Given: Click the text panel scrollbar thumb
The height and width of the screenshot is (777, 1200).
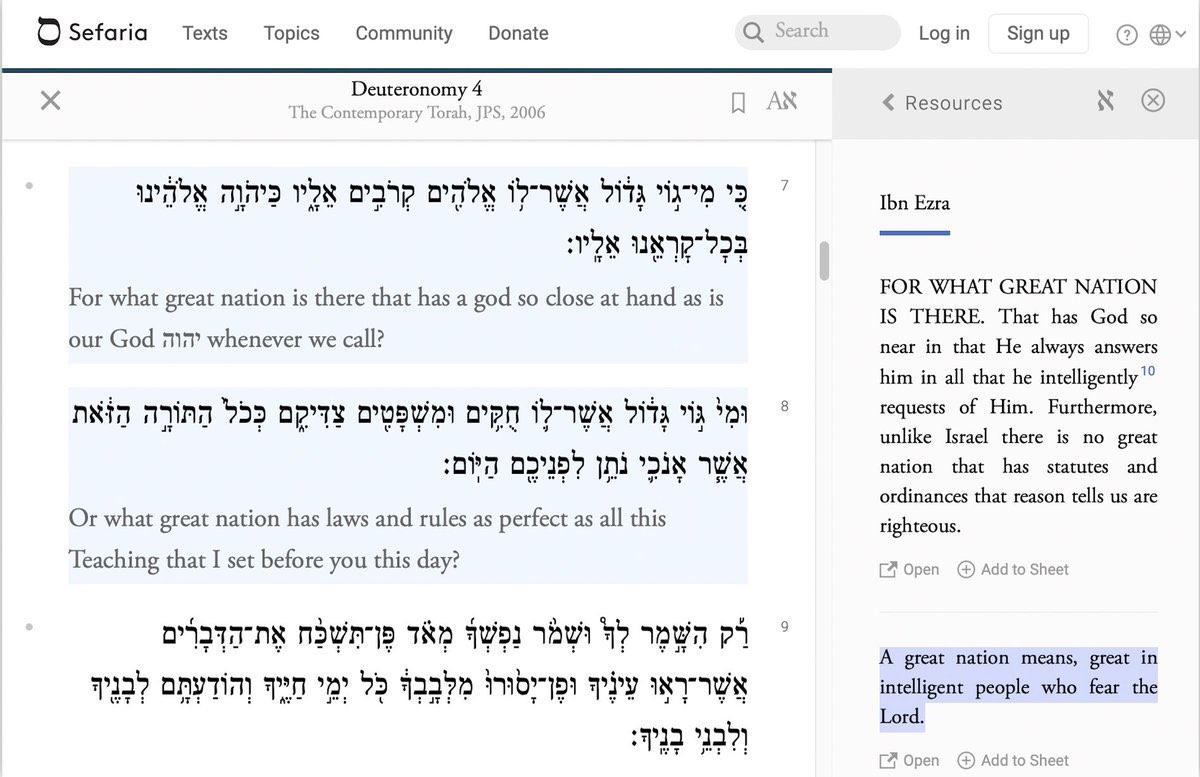Looking at the screenshot, I should point(825,262).
